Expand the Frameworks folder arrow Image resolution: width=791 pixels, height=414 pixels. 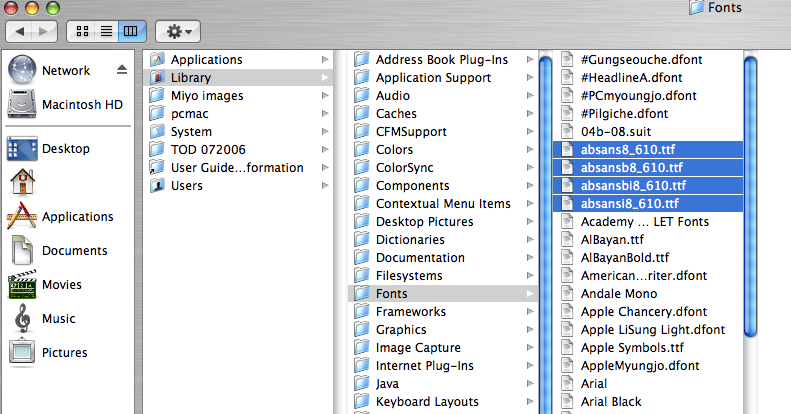point(530,312)
